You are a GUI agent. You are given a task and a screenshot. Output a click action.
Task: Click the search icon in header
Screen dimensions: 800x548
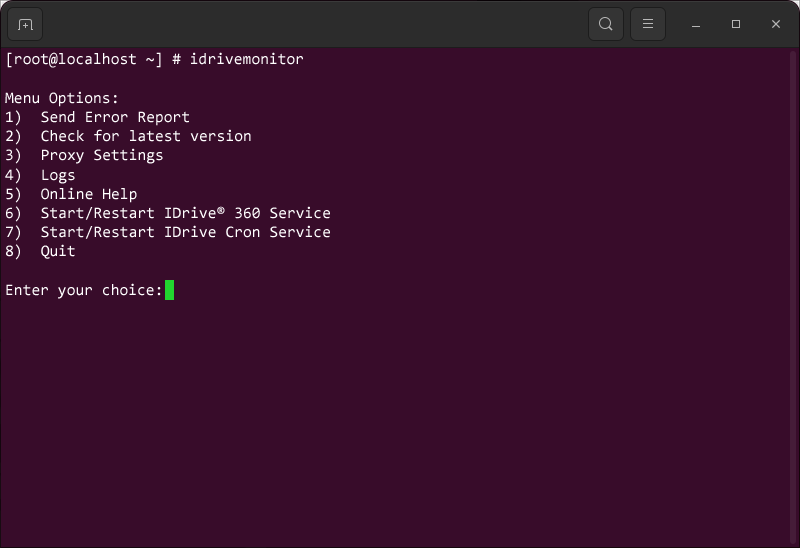pyautogui.click(x=606, y=24)
